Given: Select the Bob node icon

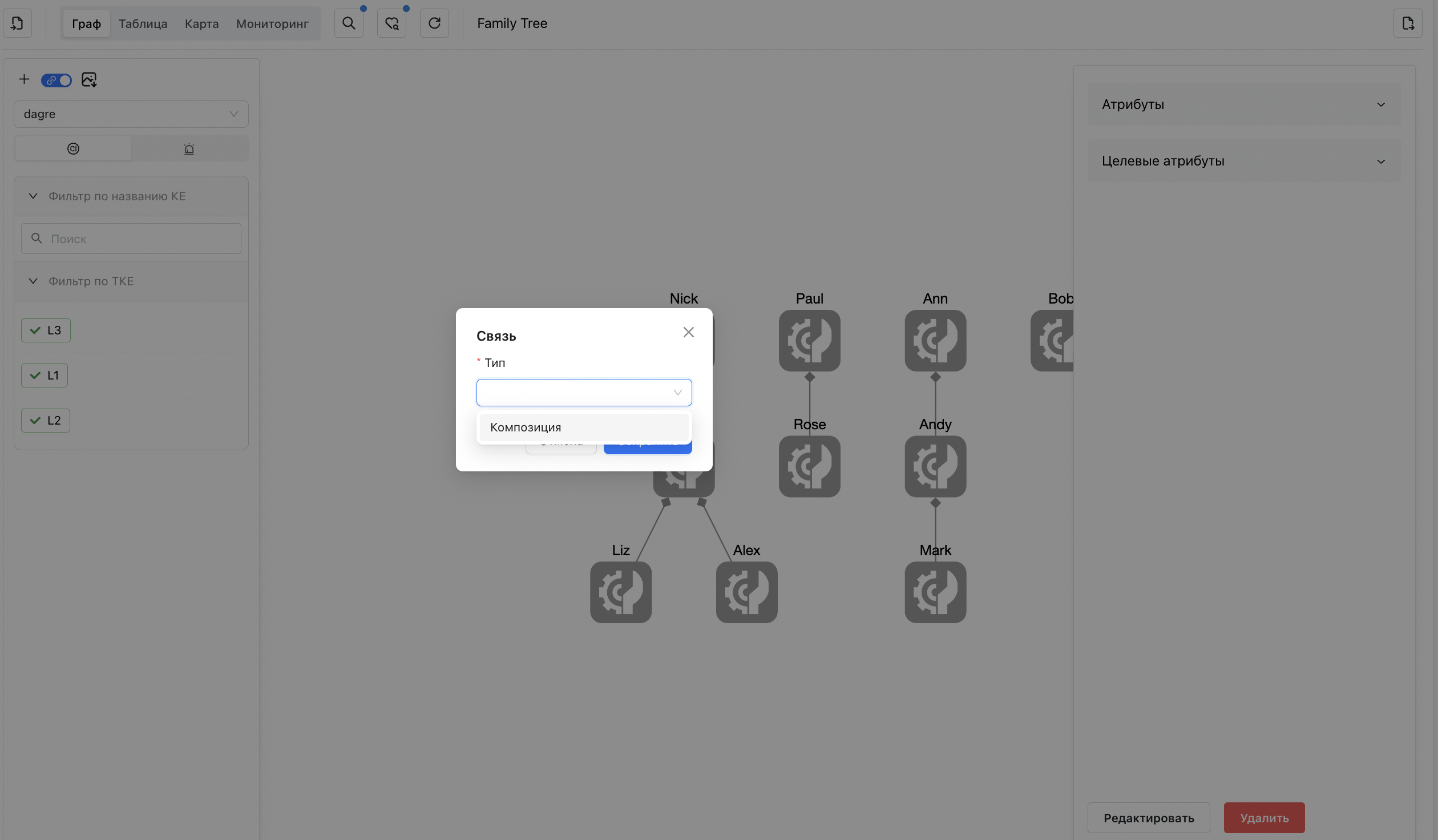Looking at the screenshot, I should tap(1052, 341).
